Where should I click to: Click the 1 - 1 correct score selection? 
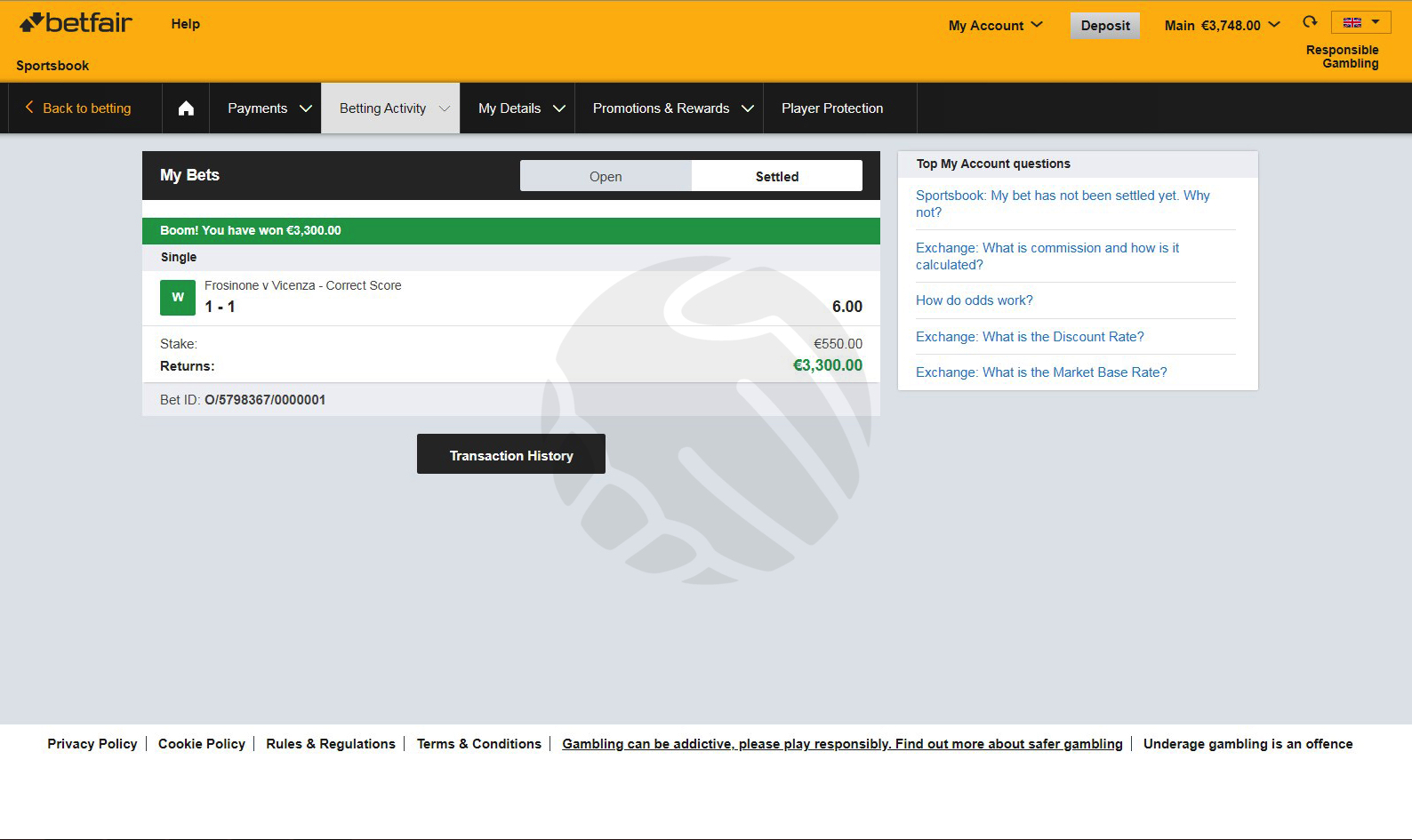[x=220, y=307]
